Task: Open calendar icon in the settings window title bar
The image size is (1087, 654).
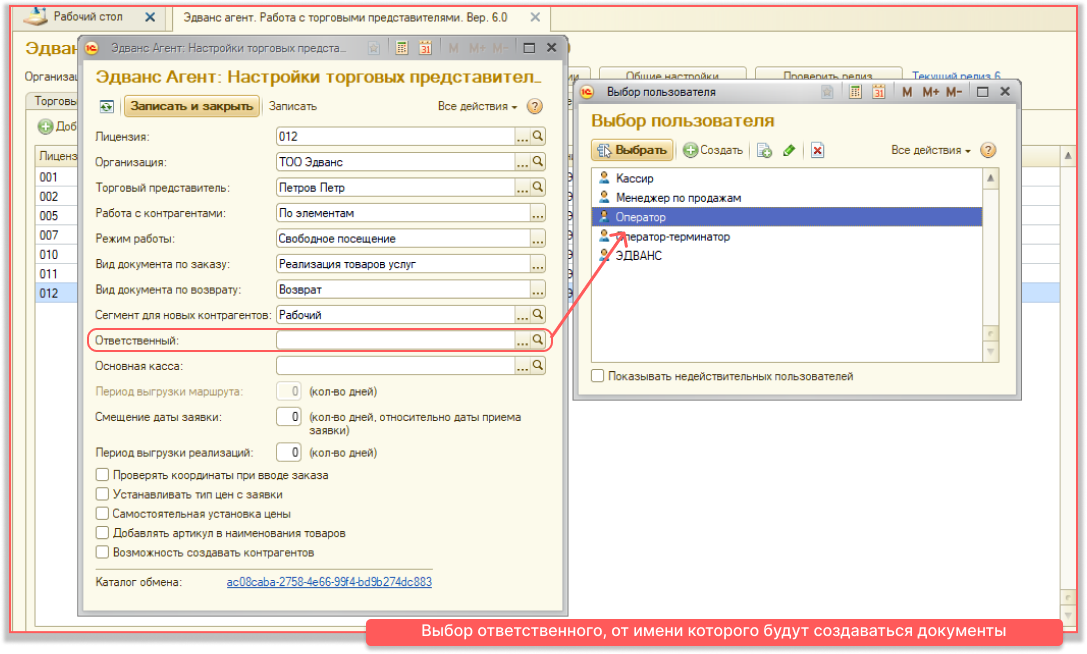Action: click(425, 48)
